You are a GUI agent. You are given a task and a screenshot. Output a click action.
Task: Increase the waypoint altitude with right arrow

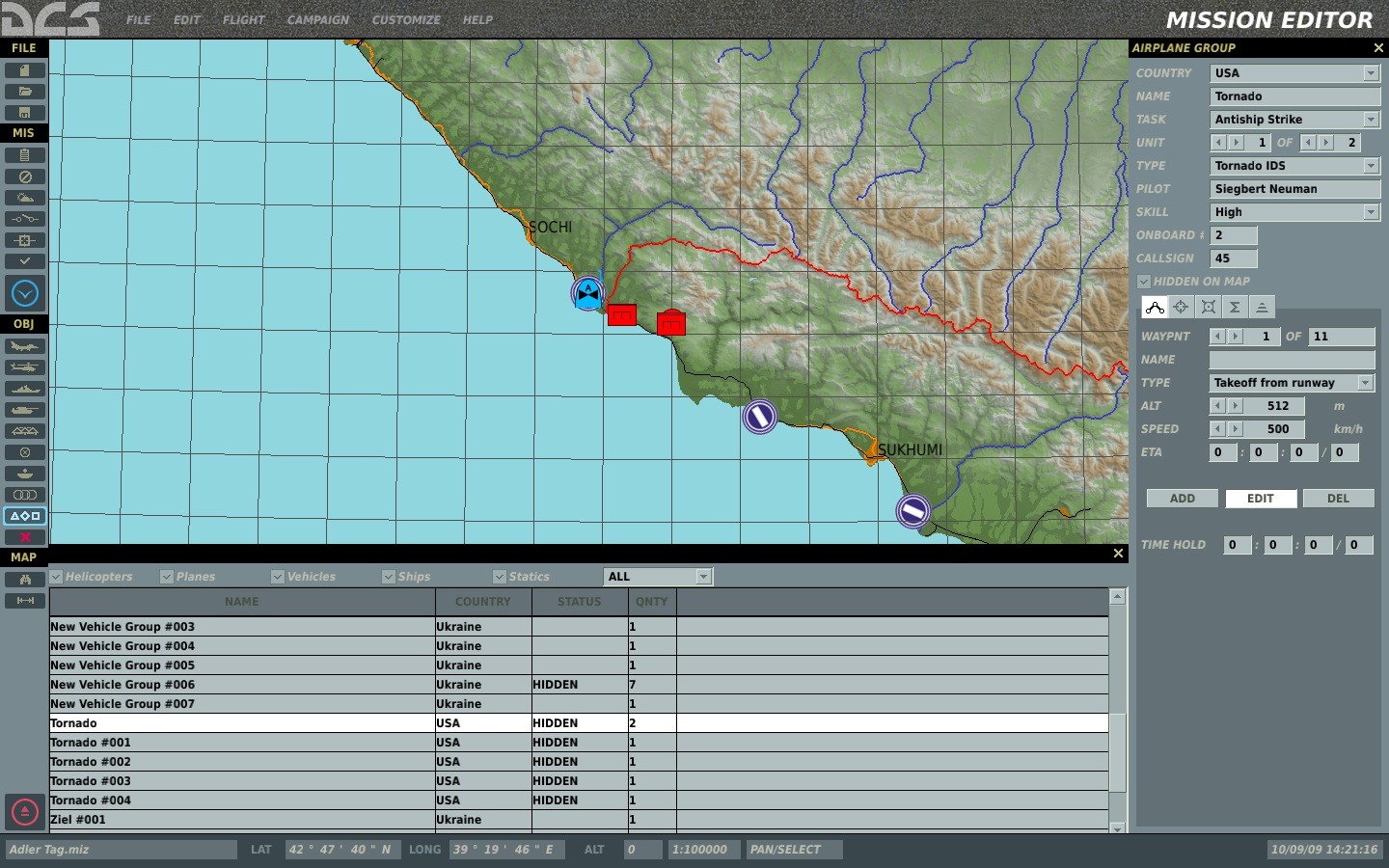click(1236, 406)
